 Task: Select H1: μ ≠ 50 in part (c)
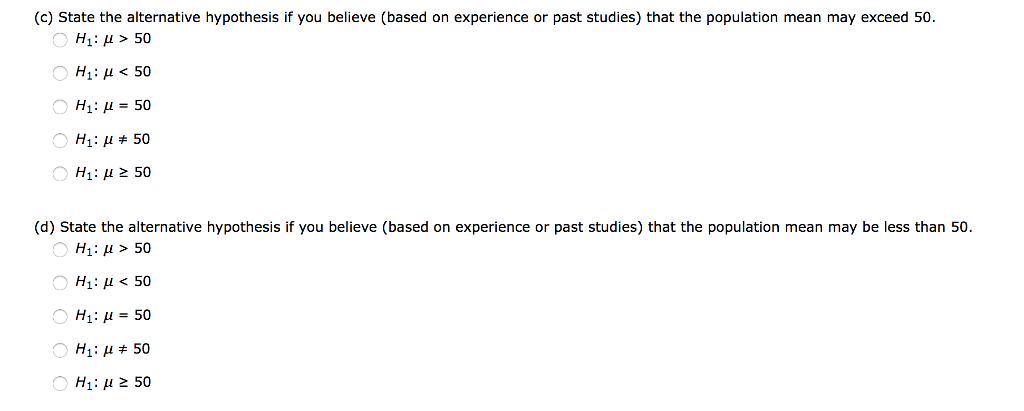tap(60, 140)
